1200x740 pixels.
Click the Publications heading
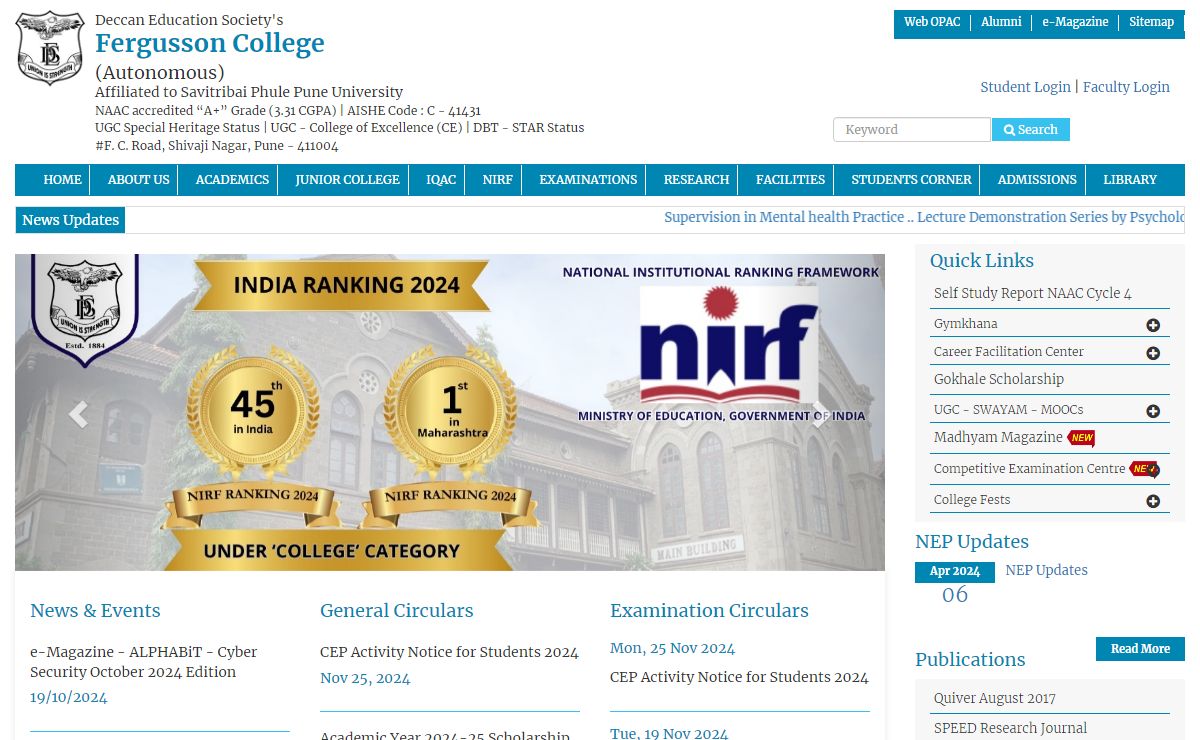pos(970,659)
